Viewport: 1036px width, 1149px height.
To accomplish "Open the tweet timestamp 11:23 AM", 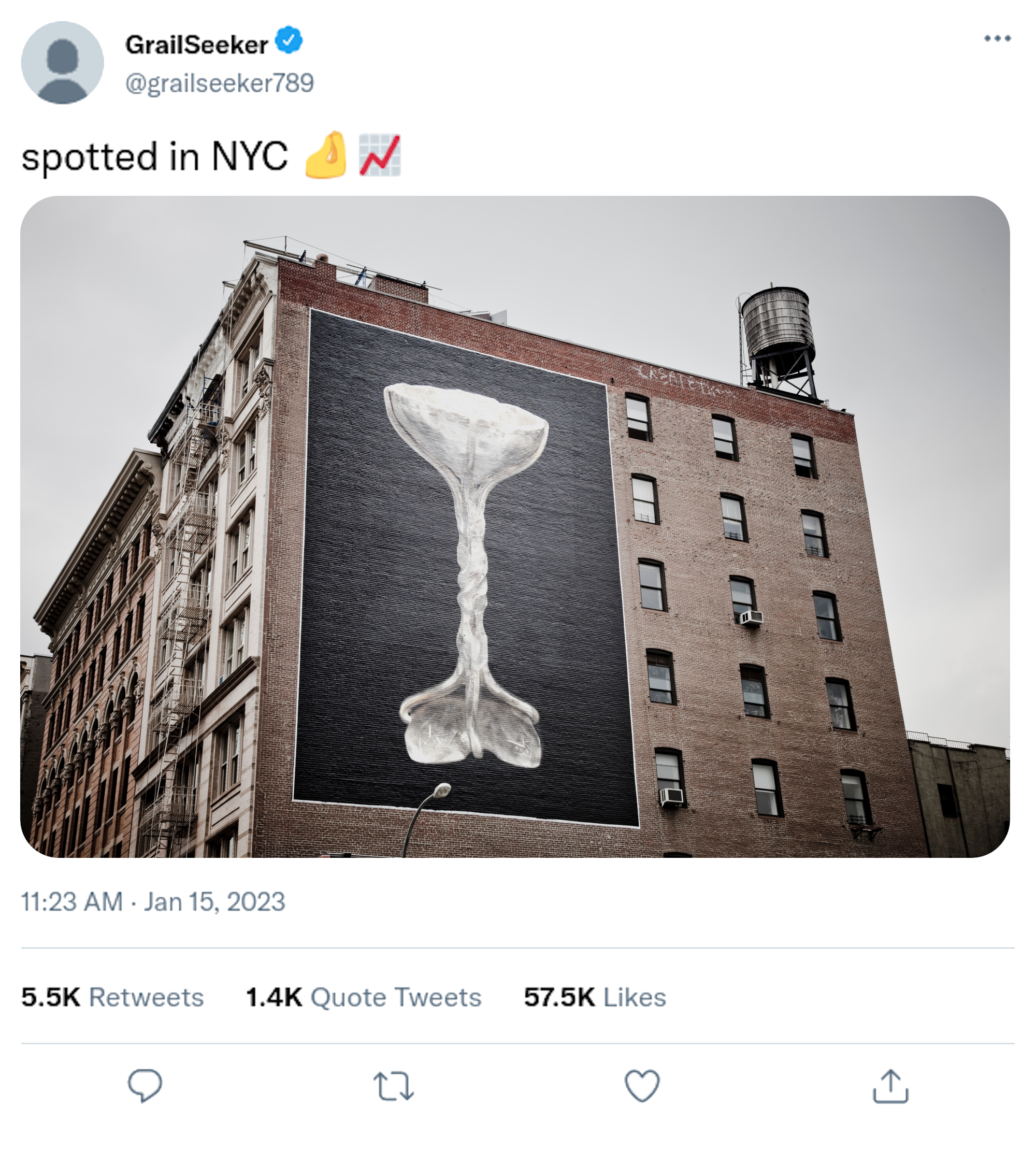I will (x=71, y=902).
